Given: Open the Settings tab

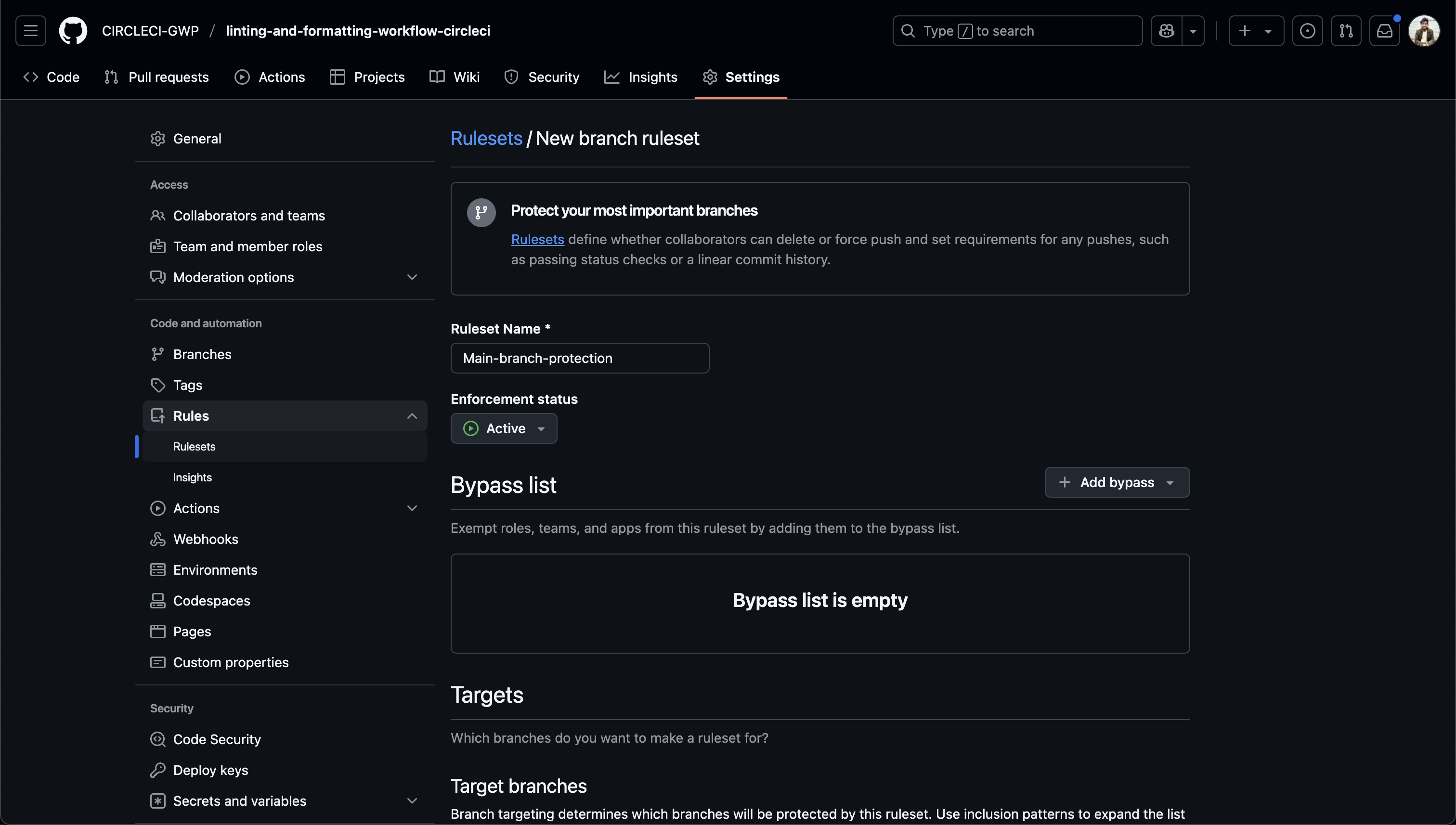Looking at the screenshot, I should click(741, 77).
